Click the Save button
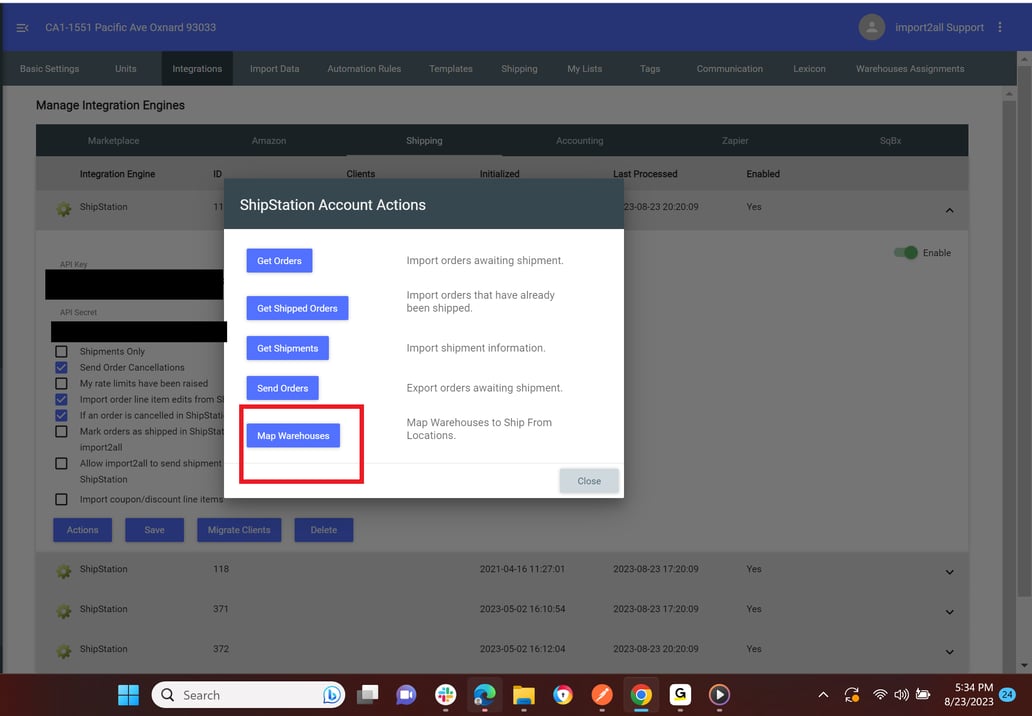1032x716 pixels. 154,530
